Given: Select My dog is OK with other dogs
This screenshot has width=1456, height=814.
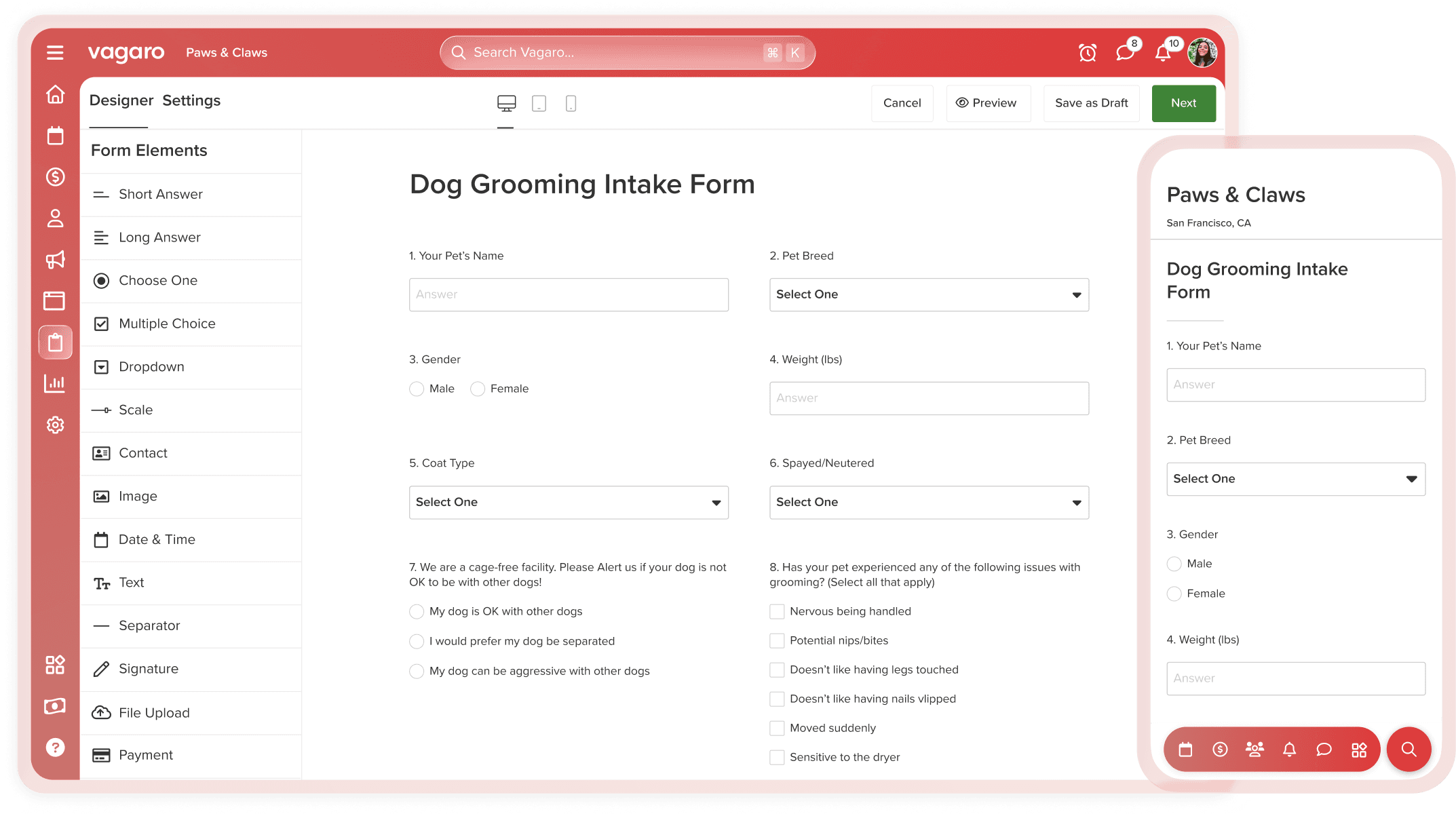Looking at the screenshot, I should 417,612.
